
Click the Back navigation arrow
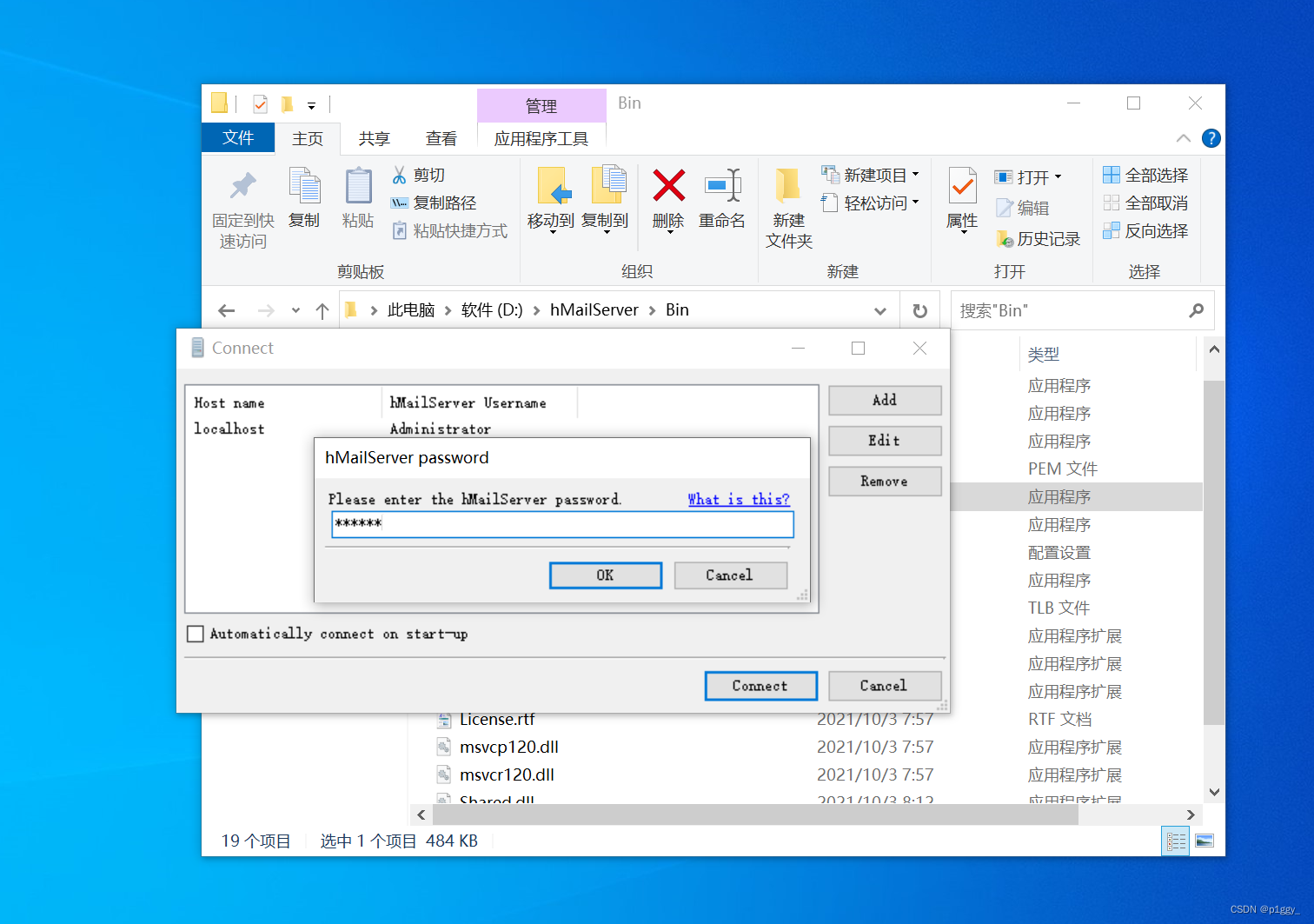(x=227, y=310)
